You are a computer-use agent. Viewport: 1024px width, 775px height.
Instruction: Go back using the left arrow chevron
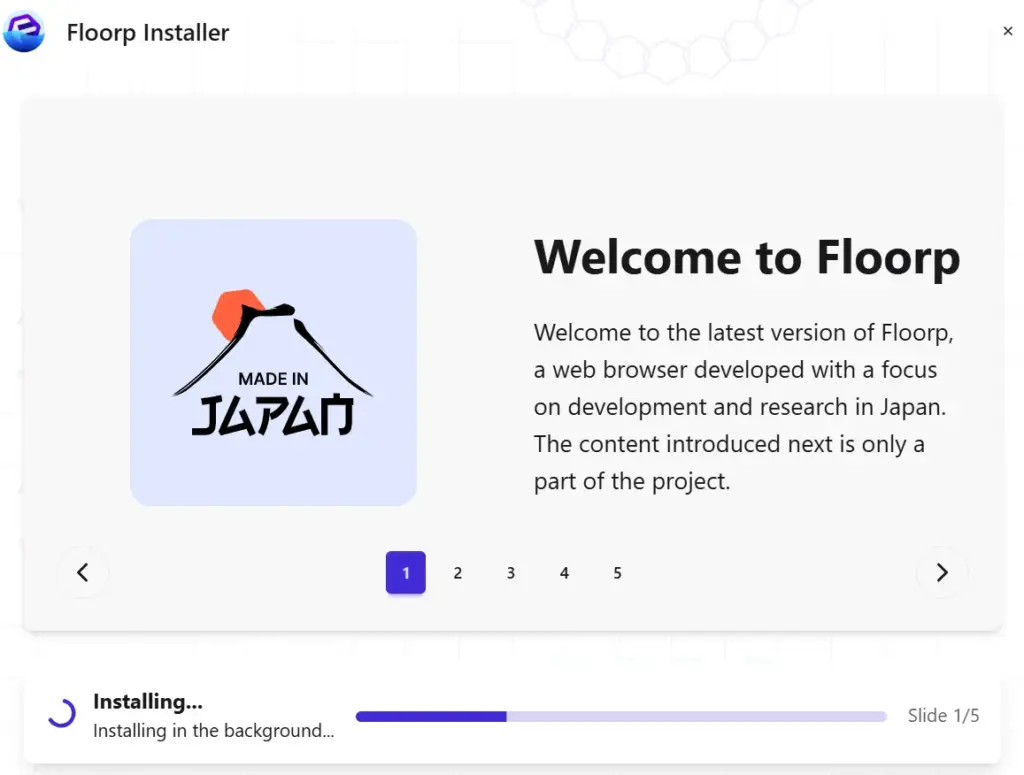point(83,572)
